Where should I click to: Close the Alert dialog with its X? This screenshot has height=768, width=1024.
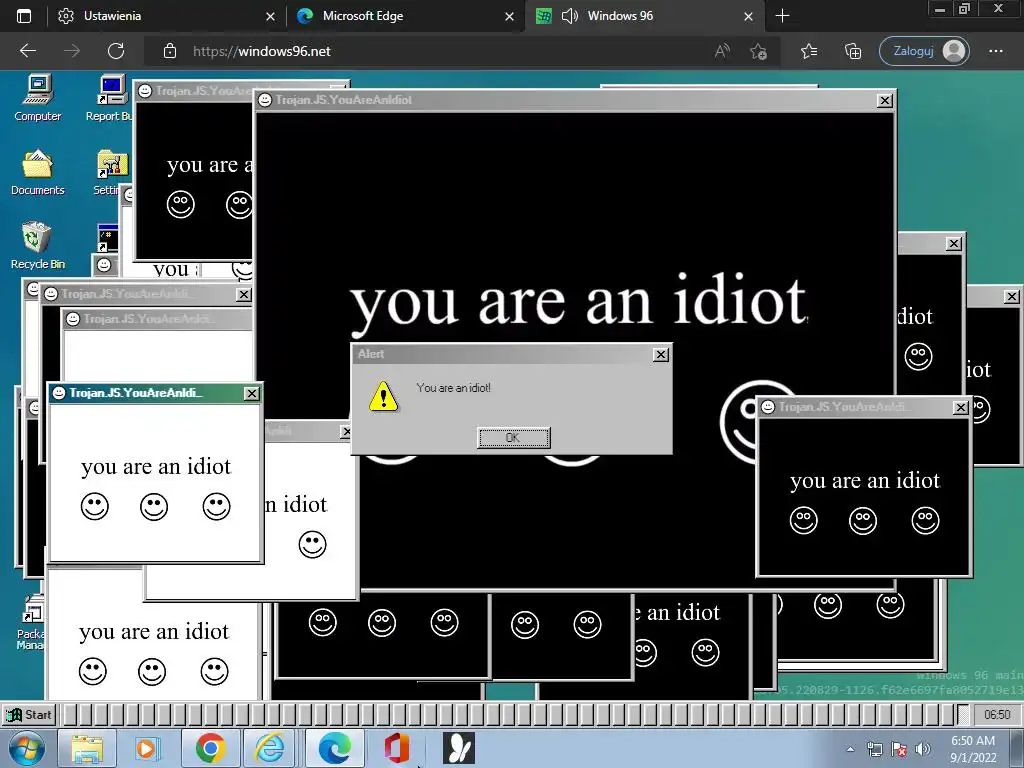[x=661, y=354]
